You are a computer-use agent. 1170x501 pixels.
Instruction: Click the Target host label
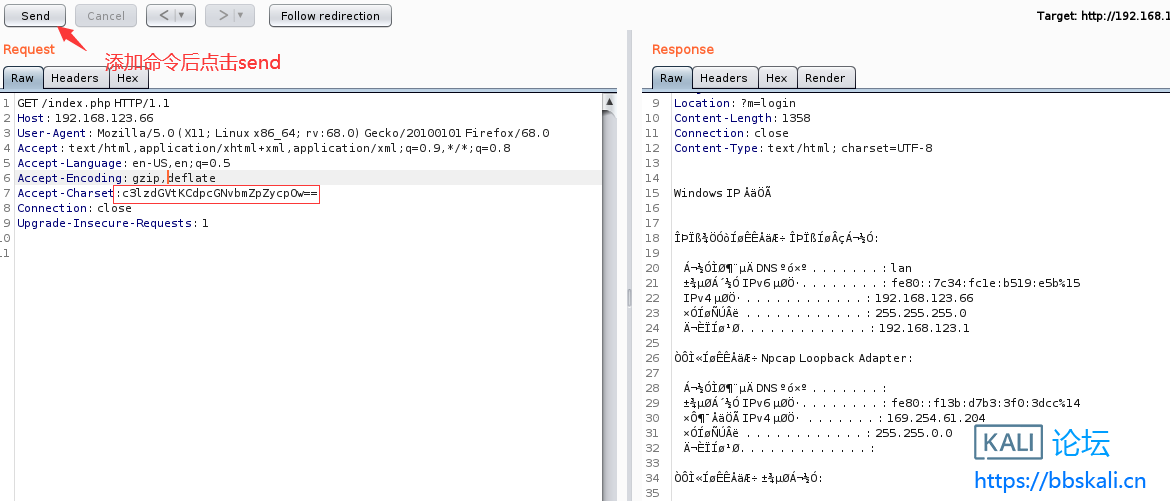pos(1102,16)
